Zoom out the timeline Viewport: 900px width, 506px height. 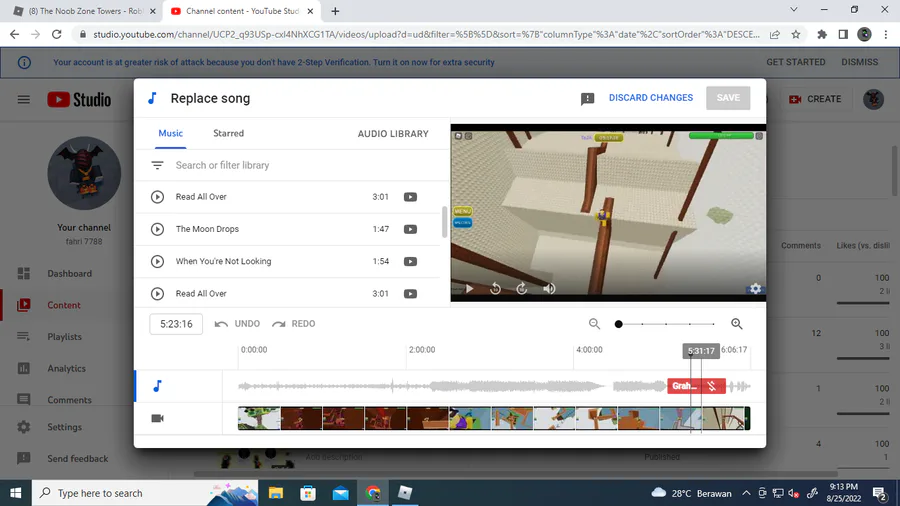tap(594, 324)
